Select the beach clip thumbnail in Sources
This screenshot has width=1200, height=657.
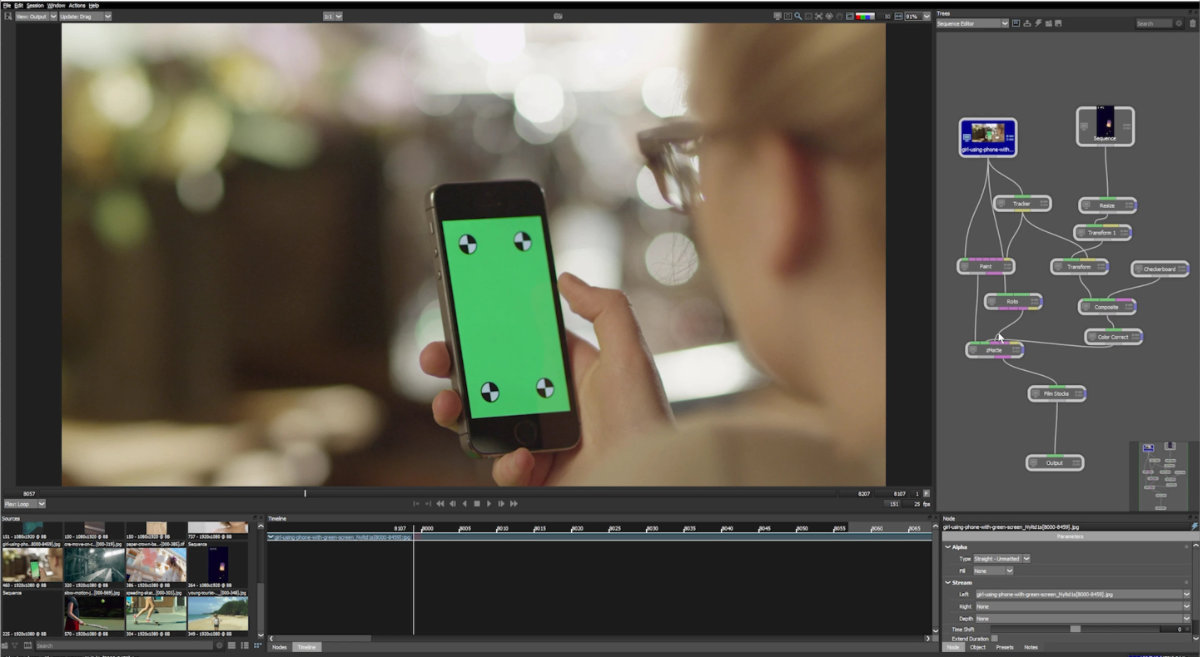[x=217, y=613]
